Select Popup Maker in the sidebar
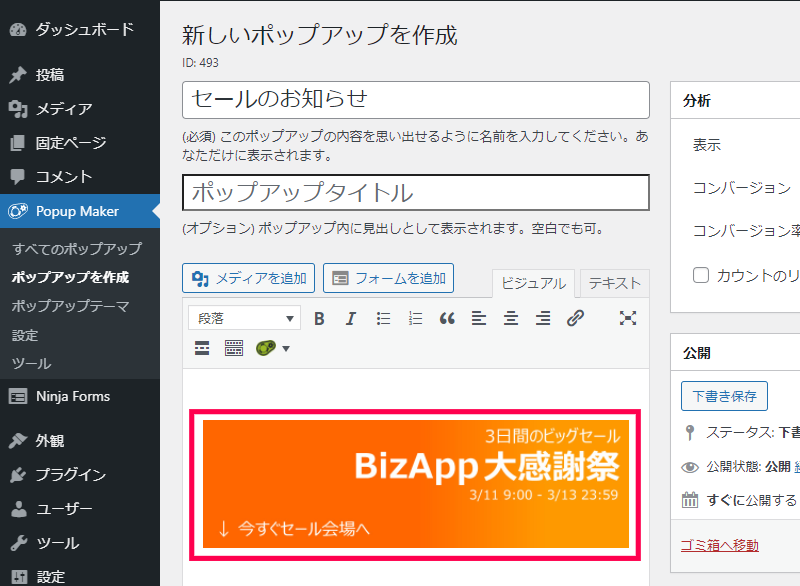 point(80,211)
